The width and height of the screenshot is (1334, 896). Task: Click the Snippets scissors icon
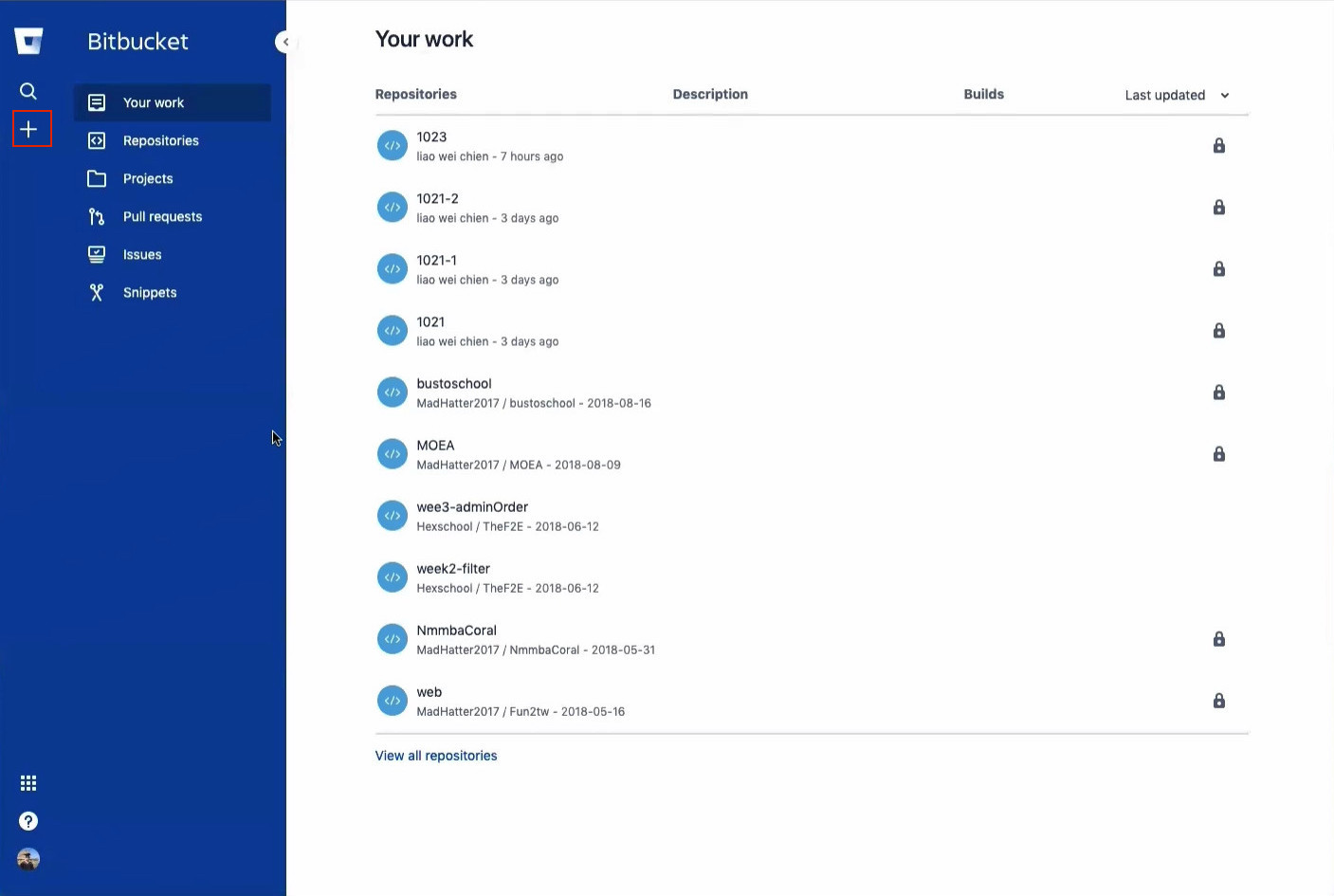click(97, 292)
